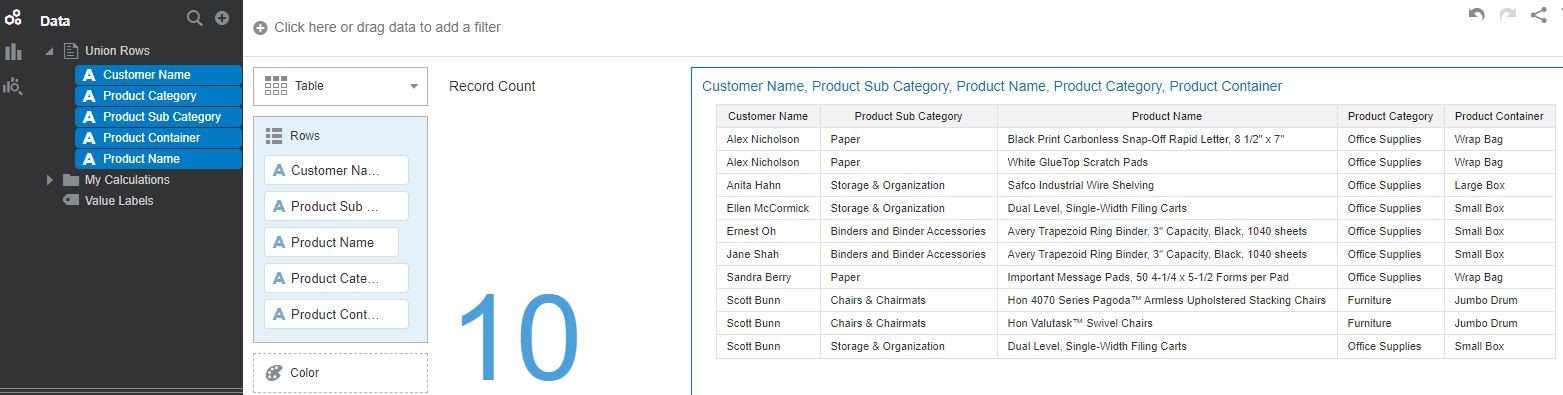Select Product Name in the data tree
Viewport: 1563px width, 395px height.
pyautogui.click(x=158, y=159)
